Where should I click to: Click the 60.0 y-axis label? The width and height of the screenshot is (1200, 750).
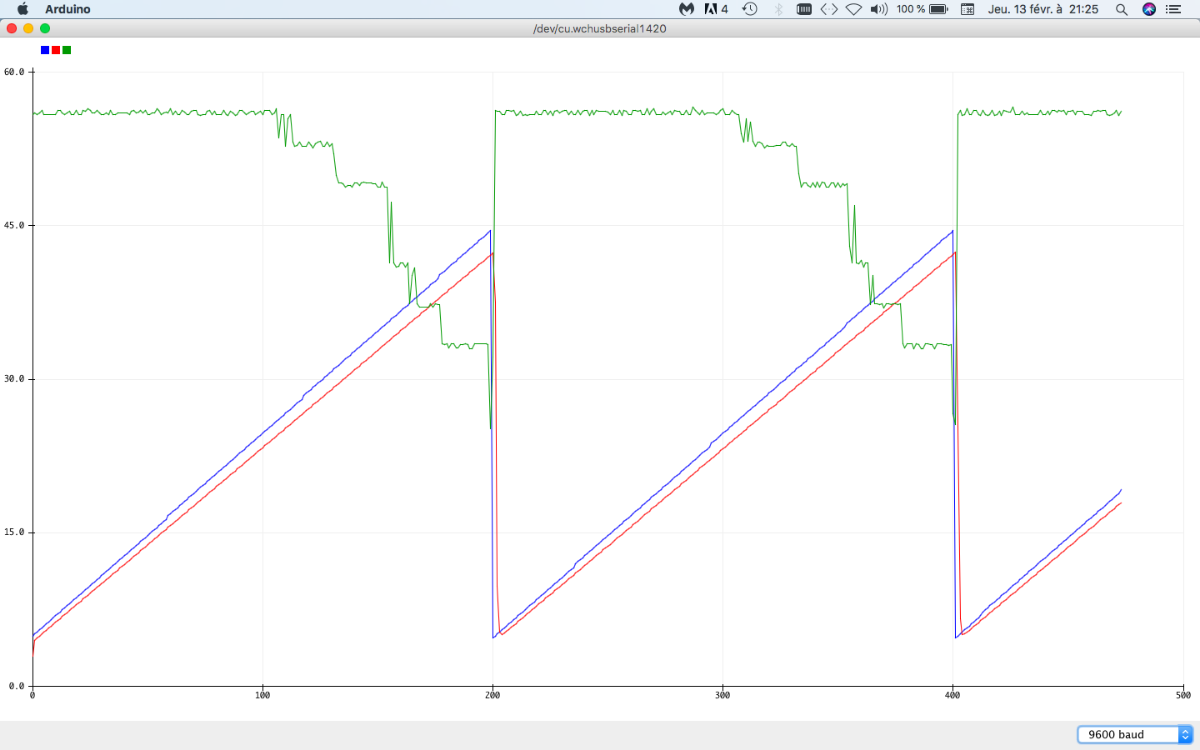[14, 72]
